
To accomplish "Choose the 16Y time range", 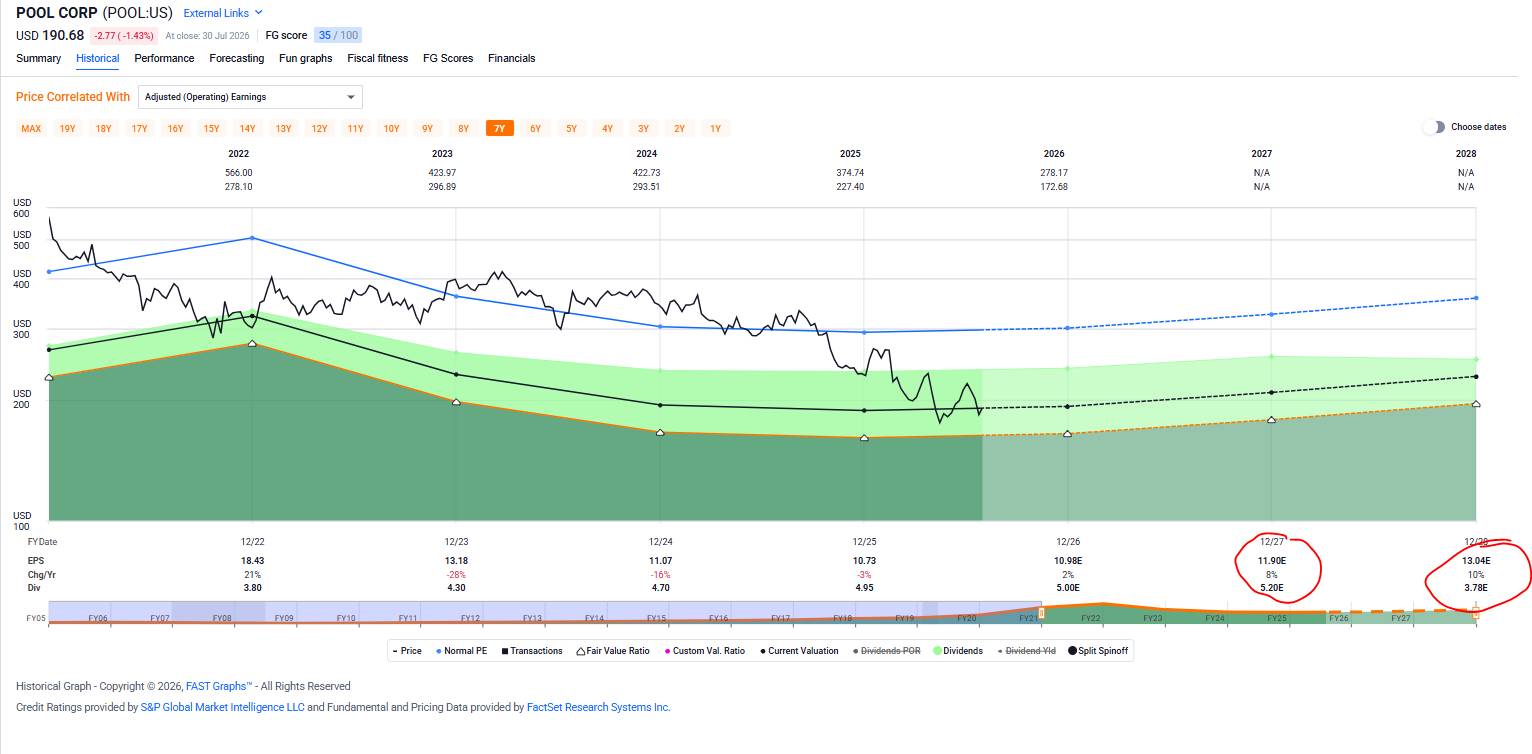I will [x=175, y=128].
